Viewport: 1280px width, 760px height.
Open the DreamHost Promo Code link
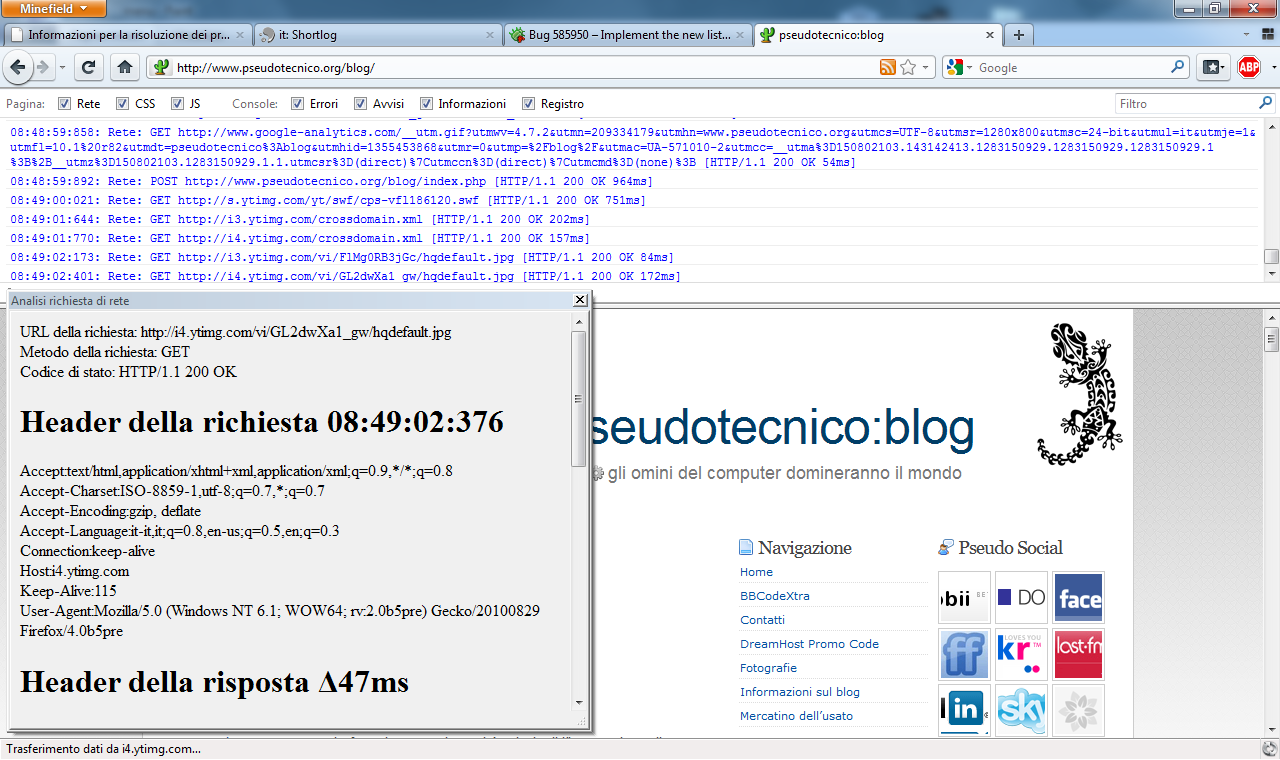809,644
